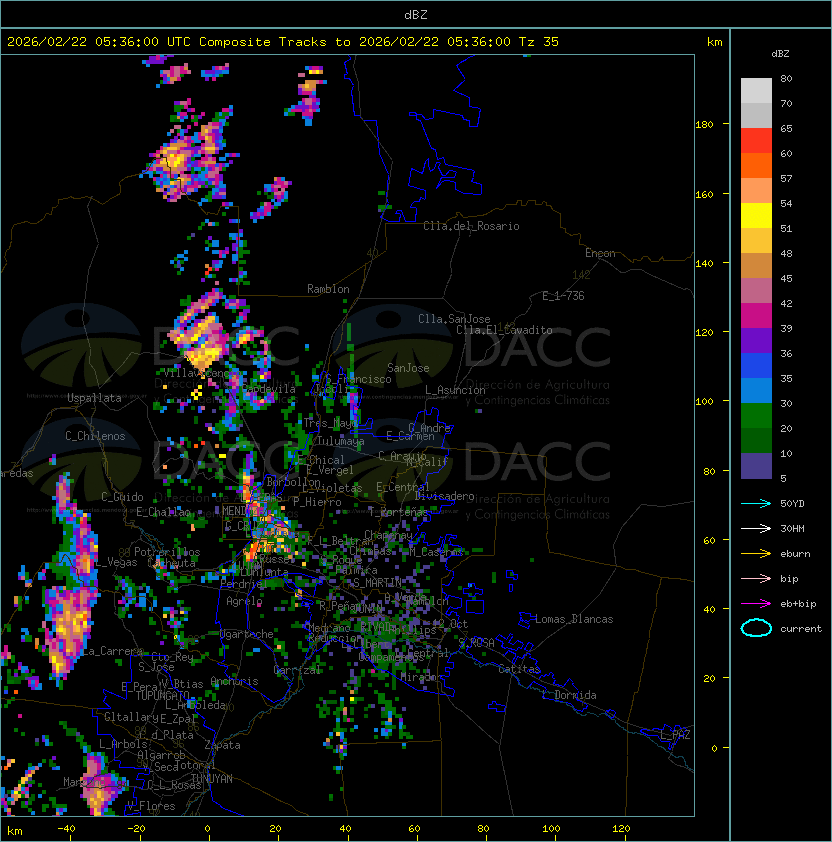The image size is (832, 842).
Task: Select the orange 57-60 dBZ color band
Action: (756, 165)
